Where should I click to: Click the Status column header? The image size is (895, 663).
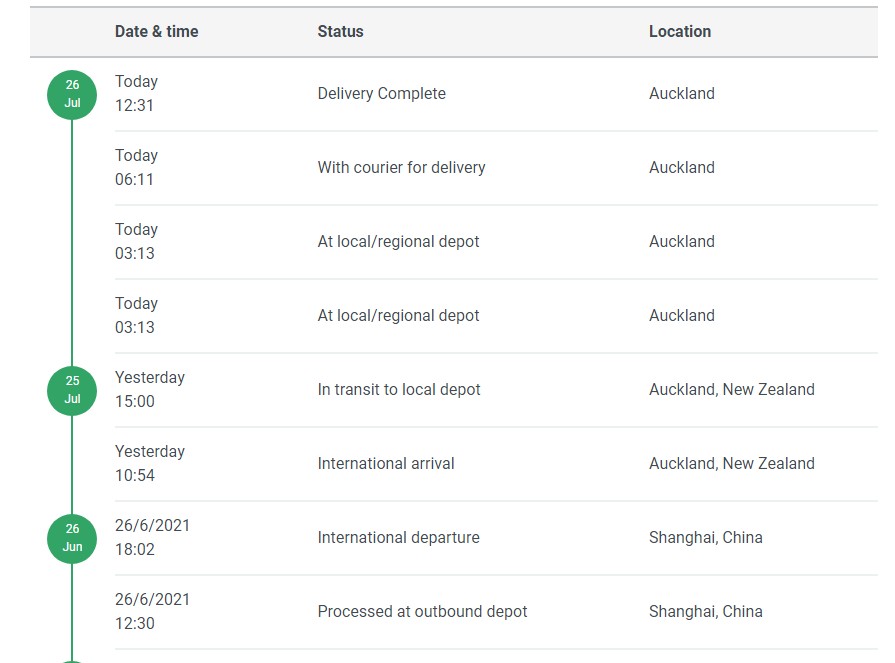click(x=340, y=31)
